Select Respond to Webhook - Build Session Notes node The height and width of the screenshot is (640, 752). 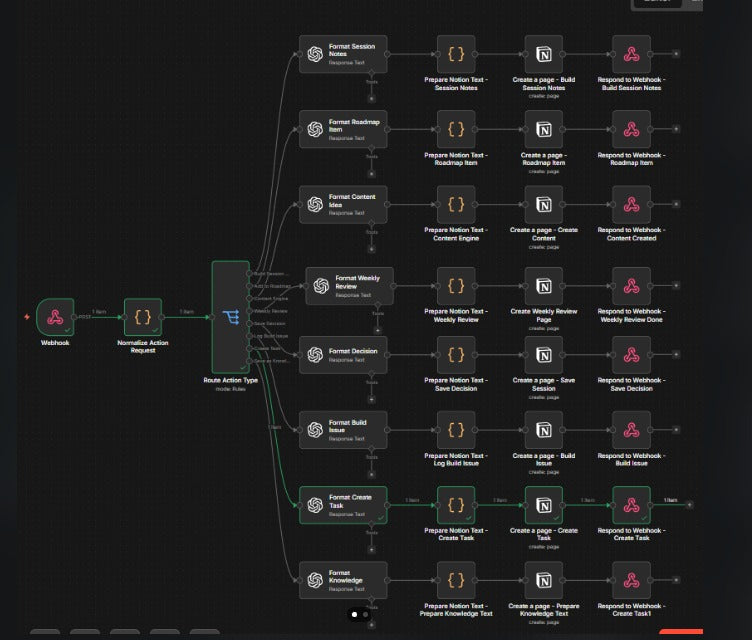pos(632,54)
